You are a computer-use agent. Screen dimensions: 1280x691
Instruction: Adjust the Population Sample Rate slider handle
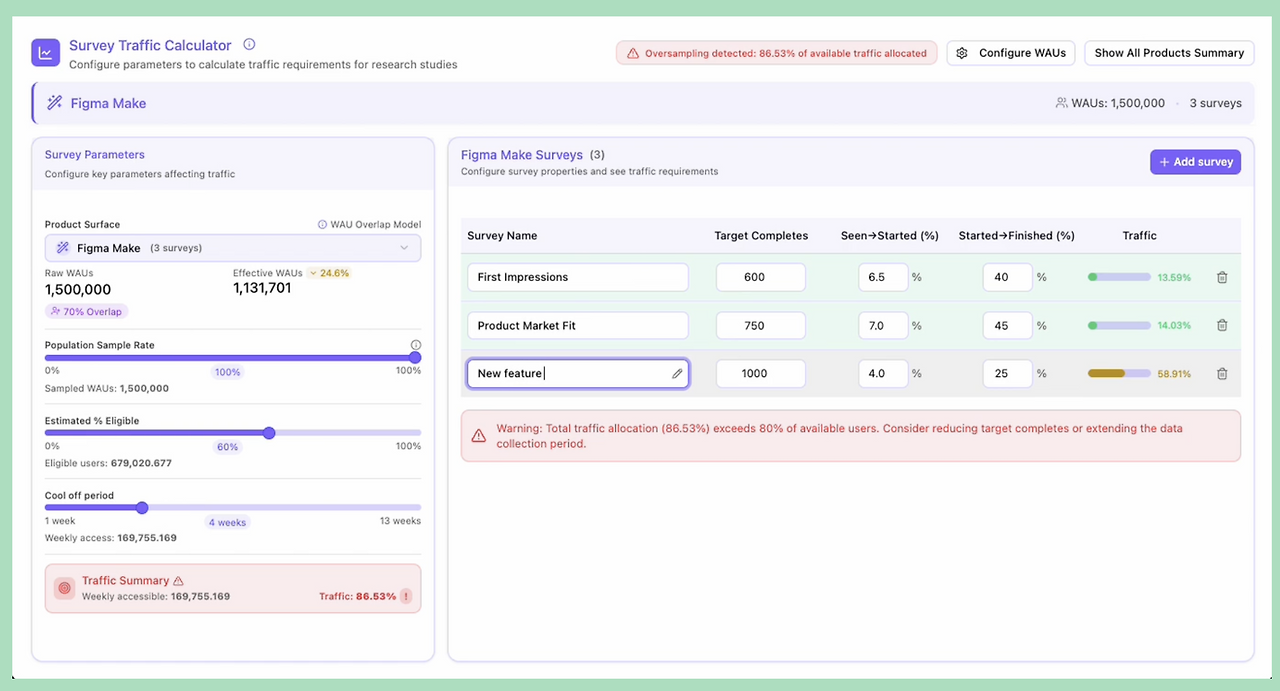coord(415,357)
